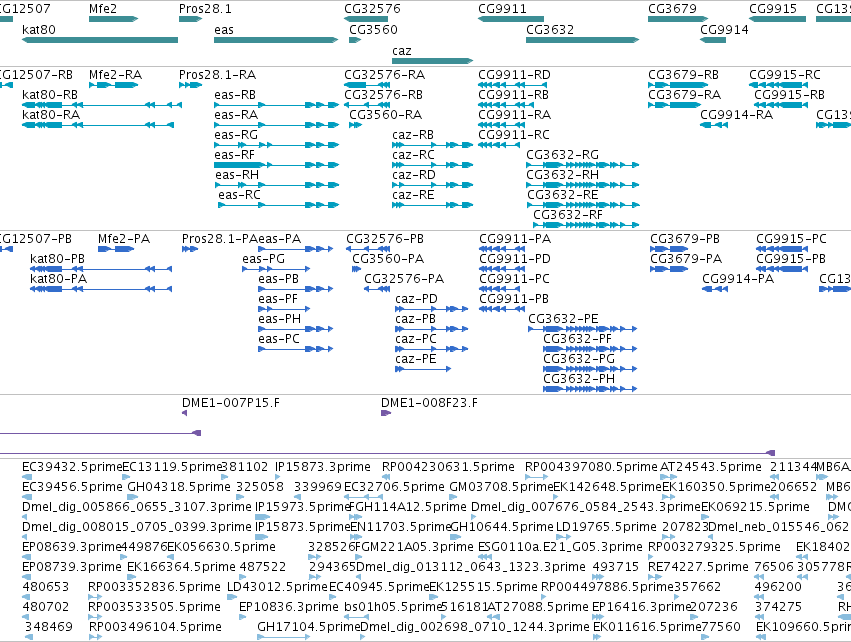This screenshot has width=851, height=642.
Task: Click the CG32576 gene label
Action: tap(372, 9)
